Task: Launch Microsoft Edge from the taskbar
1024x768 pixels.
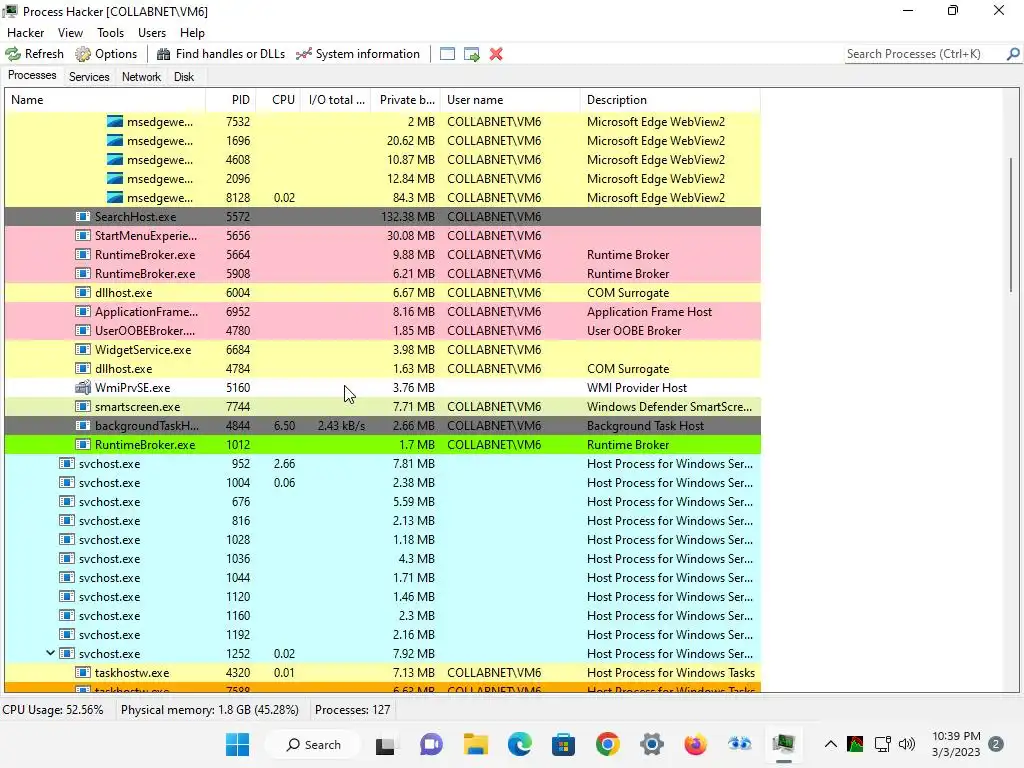Action: pos(520,744)
